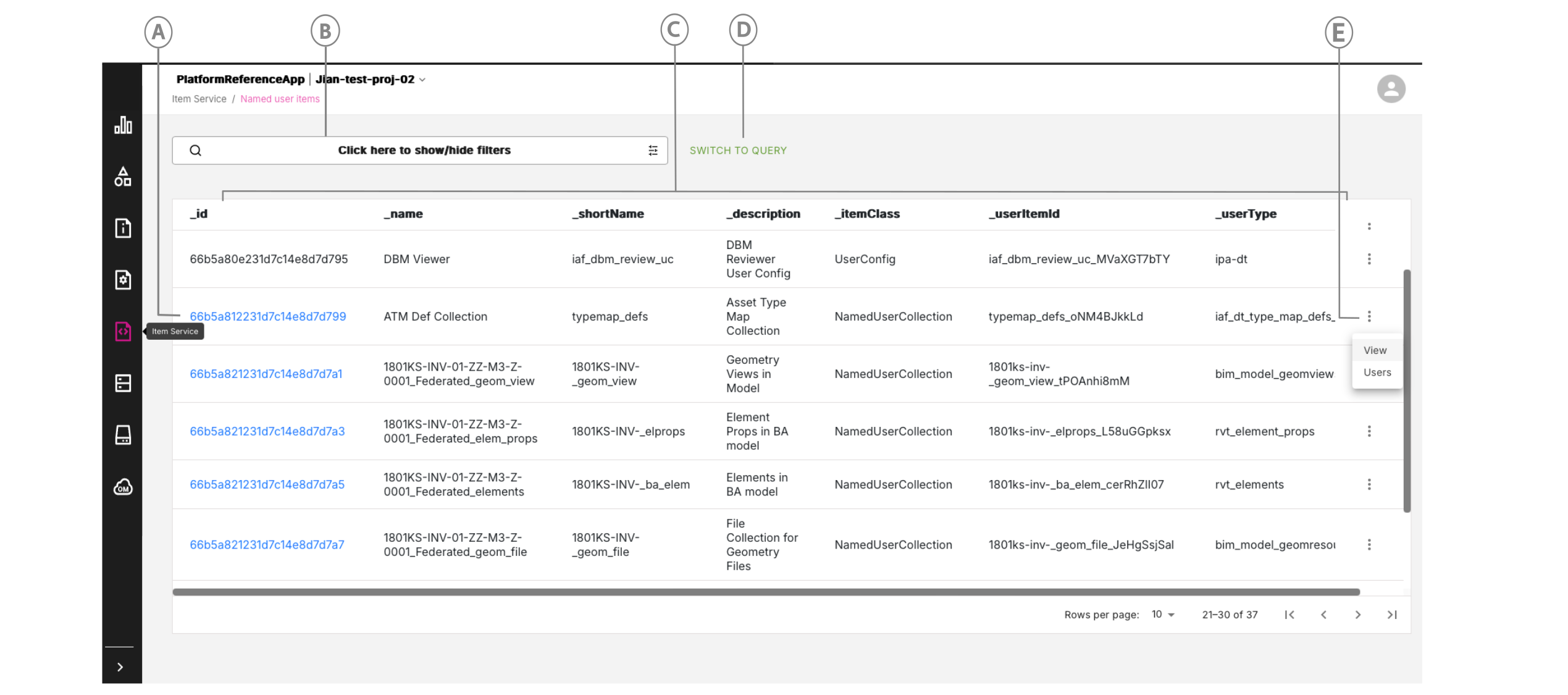The image size is (1568, 695).
Task: Open the file info sidebar icon
Action: coord(123,228)
